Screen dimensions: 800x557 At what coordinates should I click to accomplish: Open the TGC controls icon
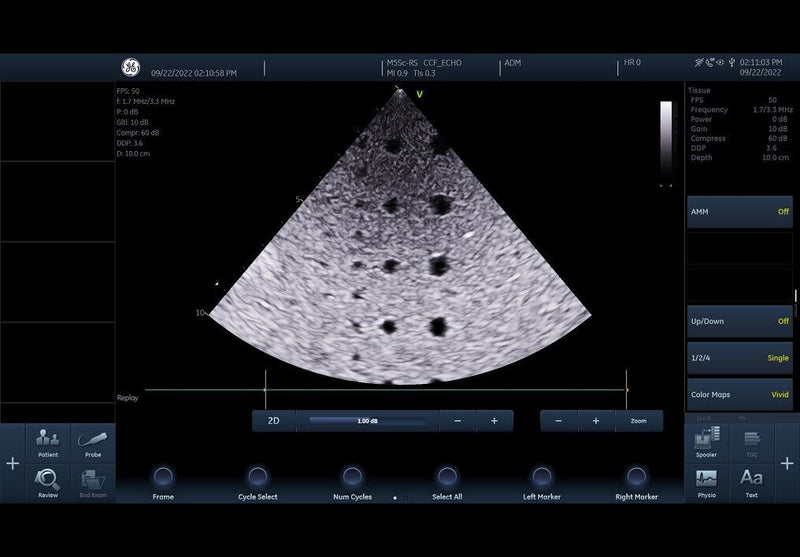[x=751, y=441]
